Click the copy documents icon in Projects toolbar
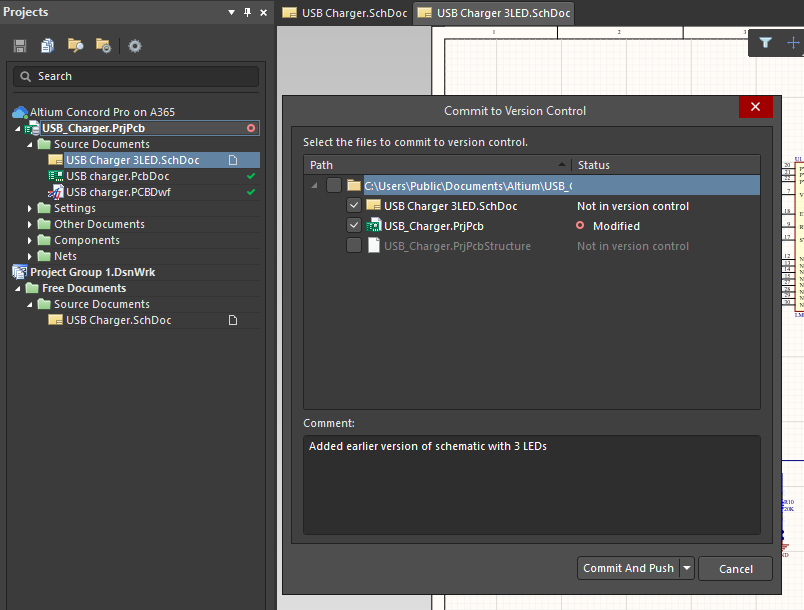The image size is (804, 610). click(48, 46)
